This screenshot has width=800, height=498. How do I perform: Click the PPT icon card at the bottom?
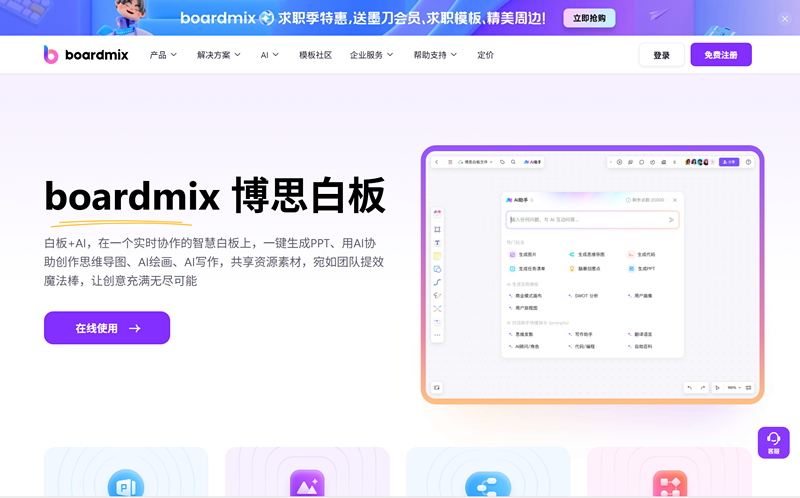pos(126,471)
